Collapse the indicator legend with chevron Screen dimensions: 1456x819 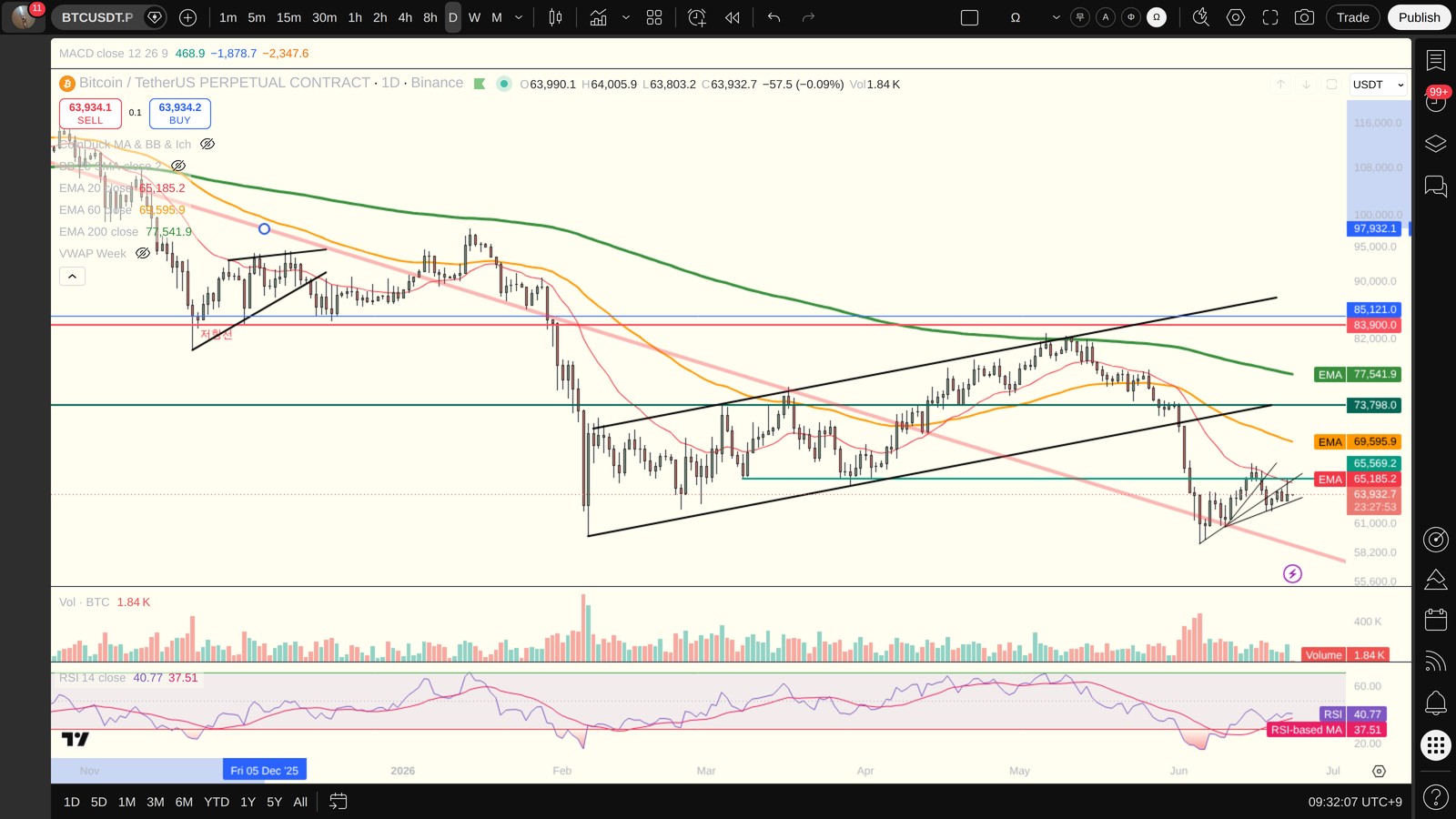72,276
